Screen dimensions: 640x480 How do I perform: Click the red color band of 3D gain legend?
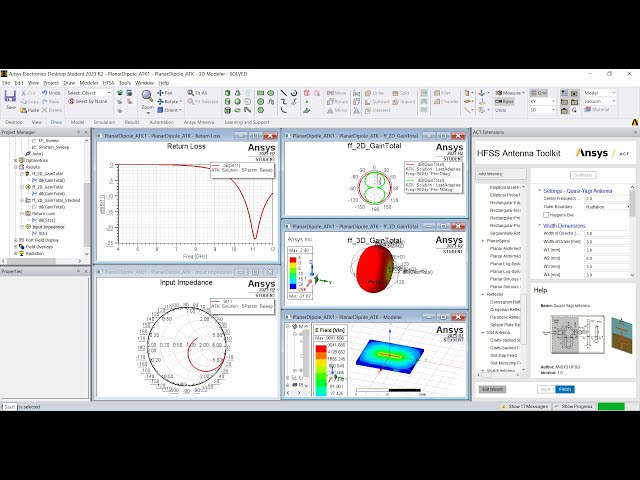click(x=292, y=260)
